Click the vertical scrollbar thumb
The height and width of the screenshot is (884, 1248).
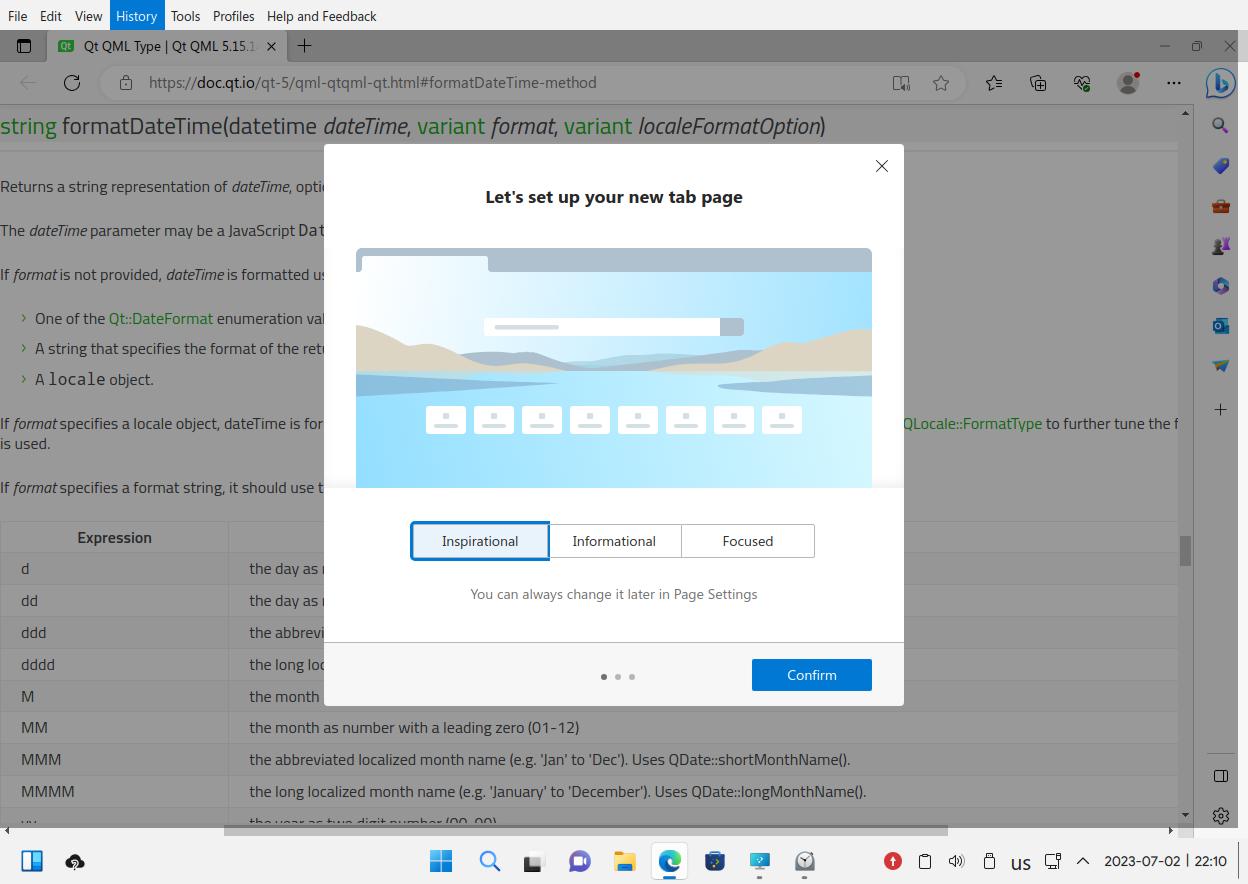click(1186, 550)
